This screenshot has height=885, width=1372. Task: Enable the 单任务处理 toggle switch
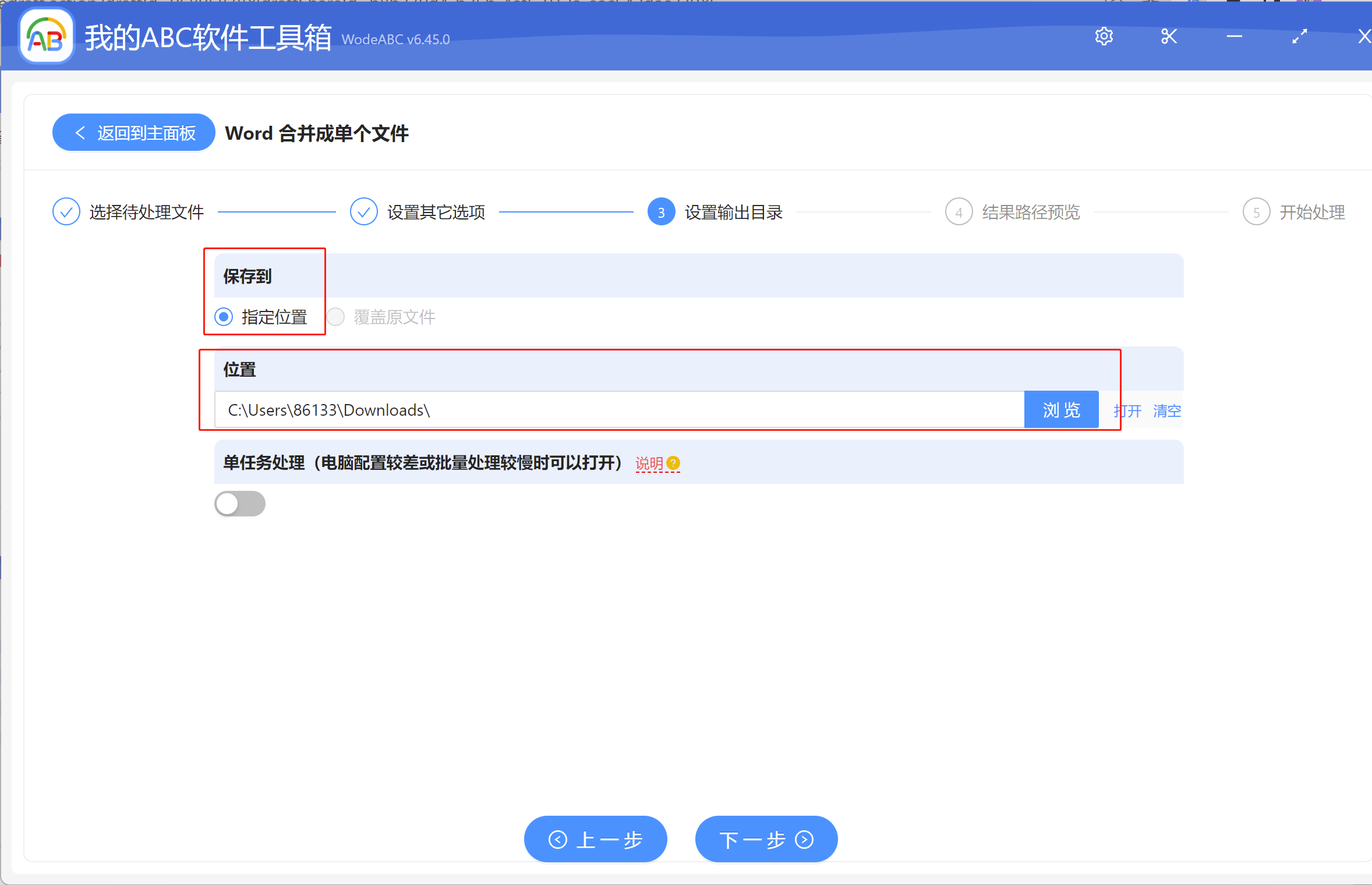tap(239, 503)
